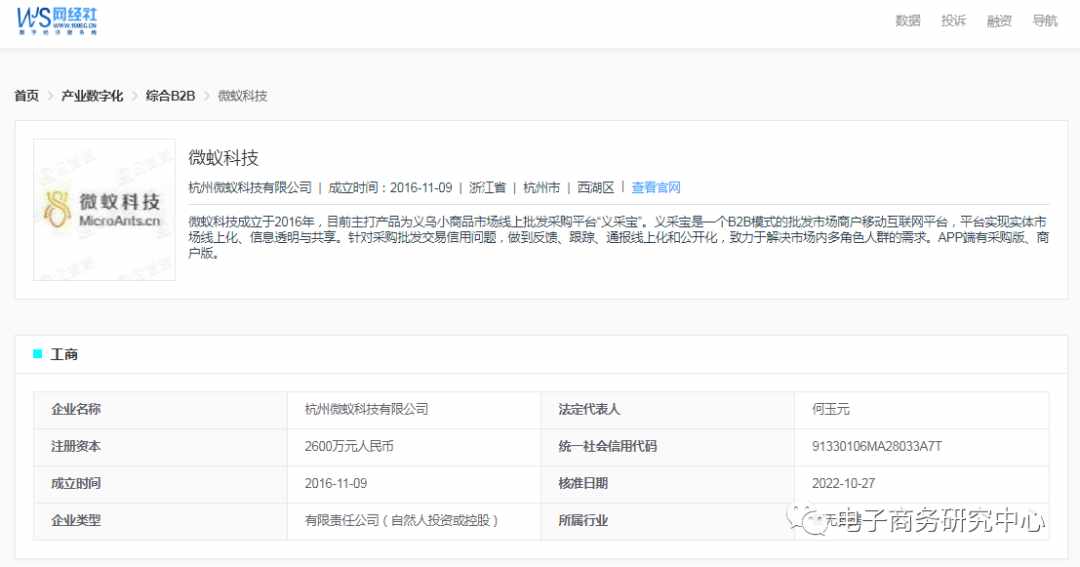This screenshot has width=1080, height=567.
Task: Click the 杭州市 city text
Action: [541, 187]
